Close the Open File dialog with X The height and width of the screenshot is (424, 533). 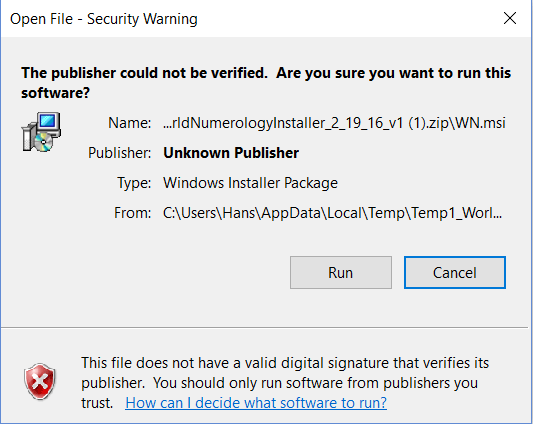[510, 18]
